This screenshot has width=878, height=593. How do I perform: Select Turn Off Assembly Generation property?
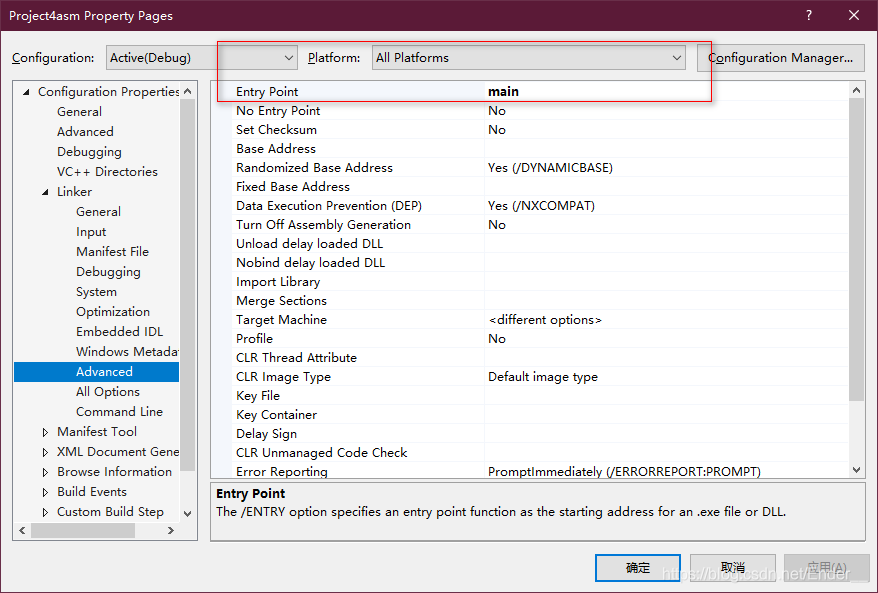pyautogui.click(x=323, y=225)
